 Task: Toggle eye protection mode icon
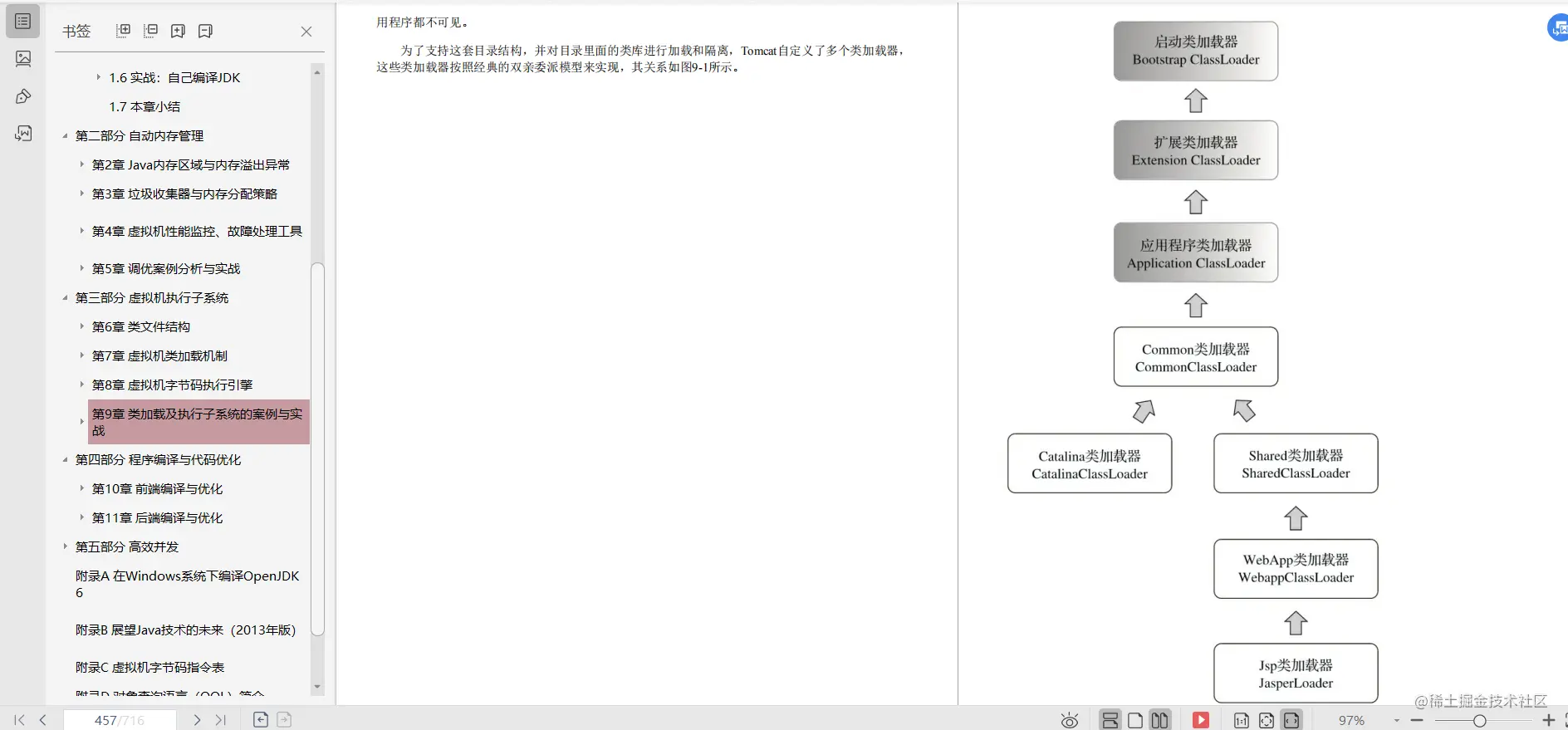[x=1070, y=720]
